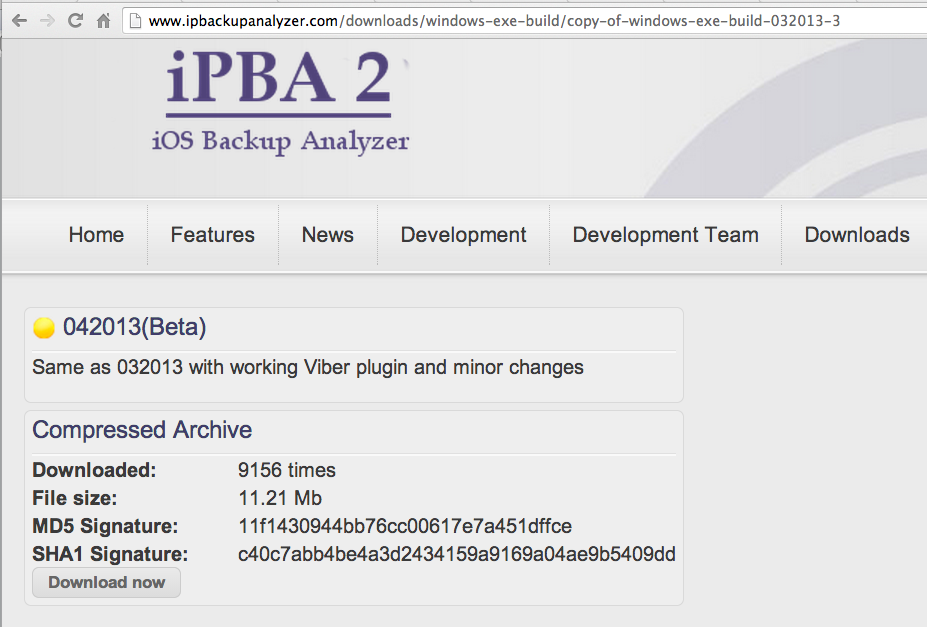This screenshot has height=627, width=927.
Task: Click the 042013(Beta) heading
Action: pos(134,327)
